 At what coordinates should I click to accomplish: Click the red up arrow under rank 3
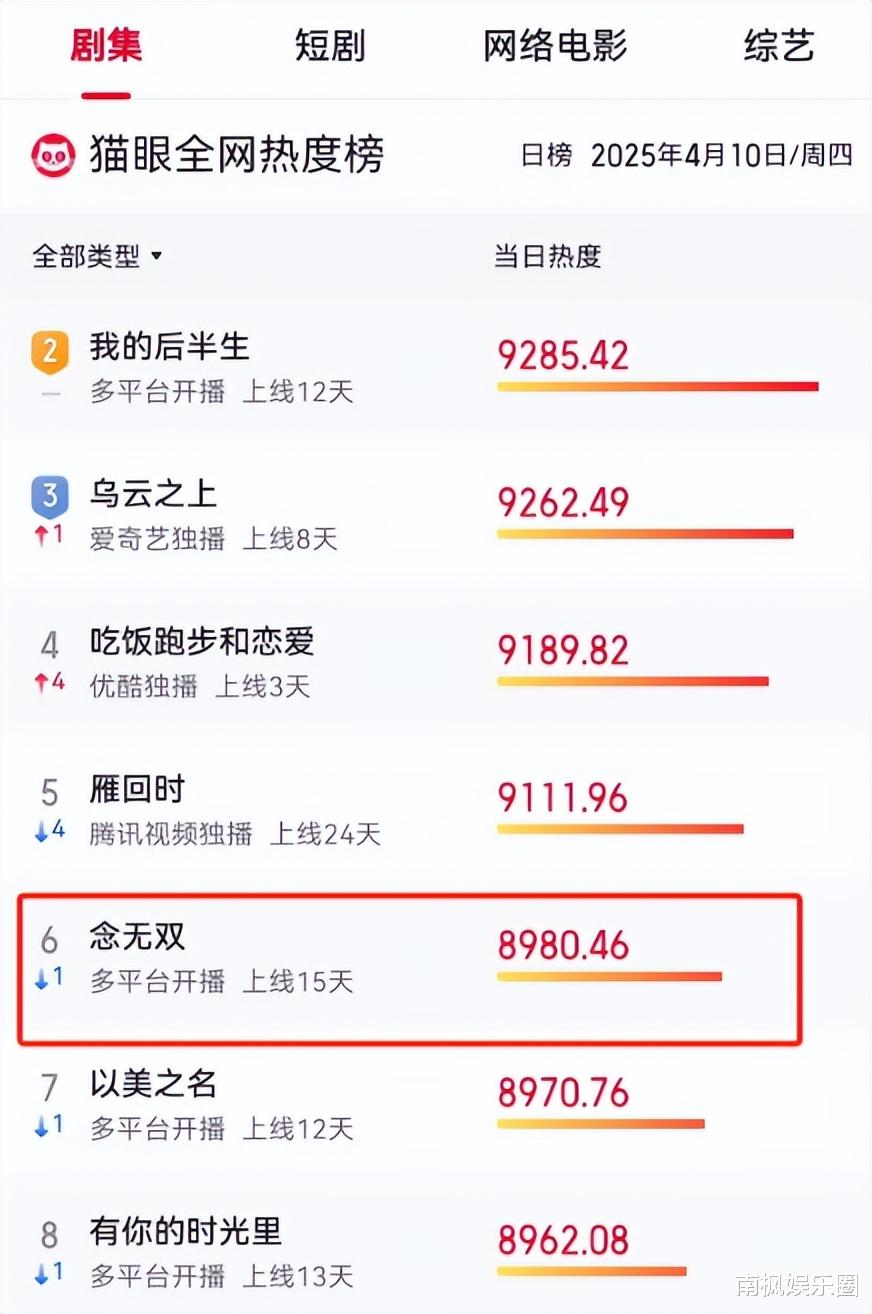(x=41, y=536)
